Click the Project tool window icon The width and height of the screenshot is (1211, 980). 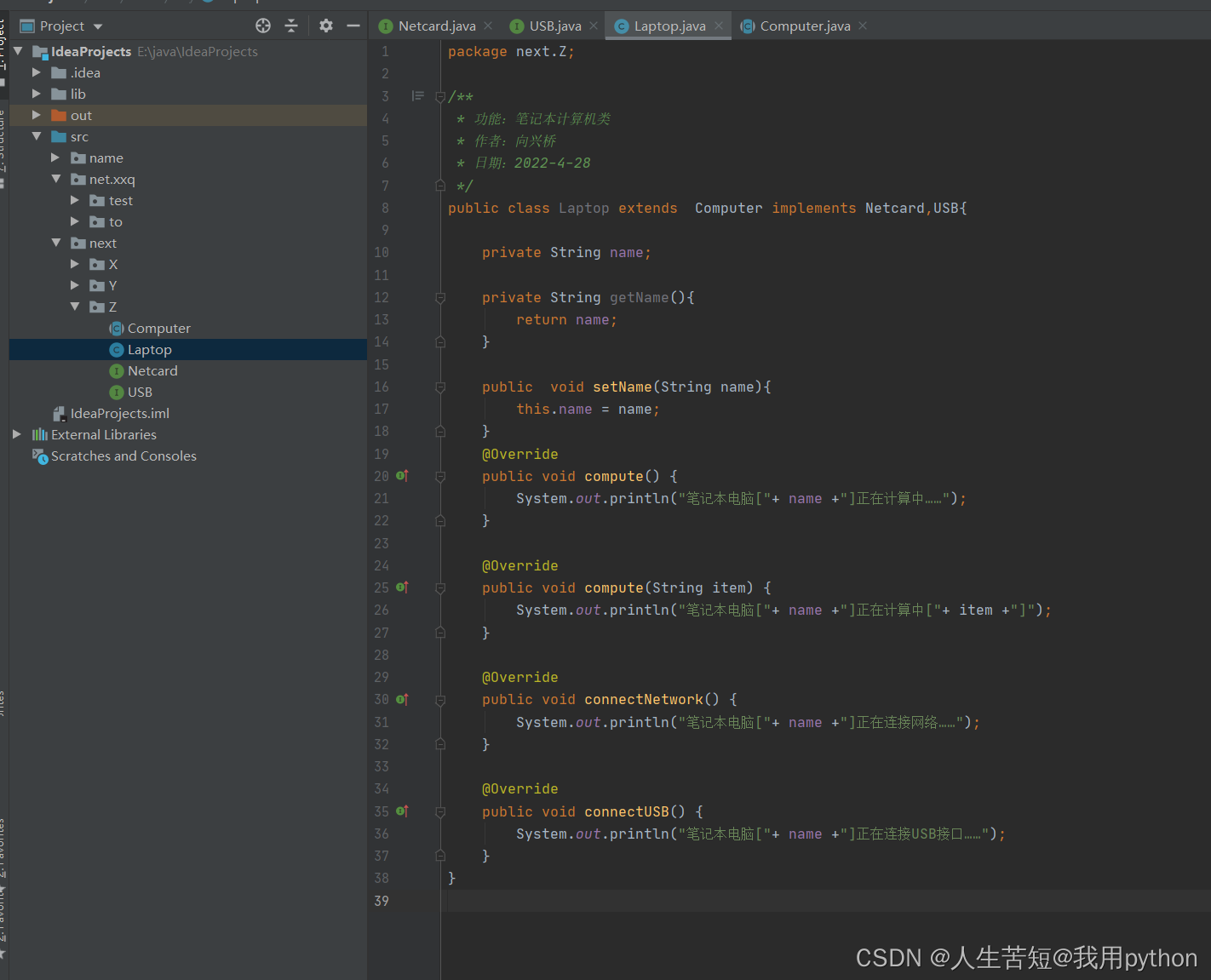(27, 26)
